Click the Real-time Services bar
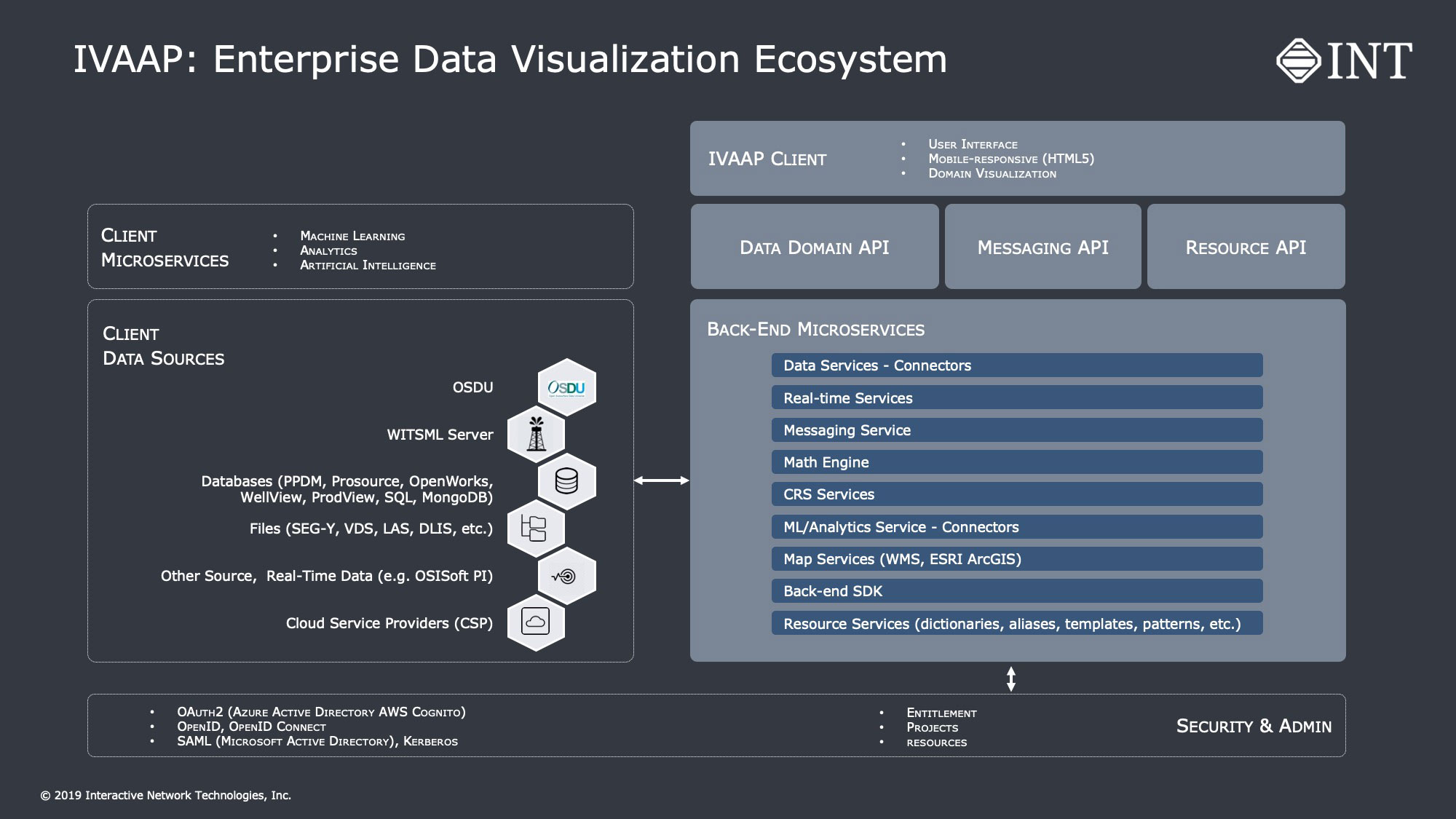The image size is (1456, 819). coord(1017,397)
